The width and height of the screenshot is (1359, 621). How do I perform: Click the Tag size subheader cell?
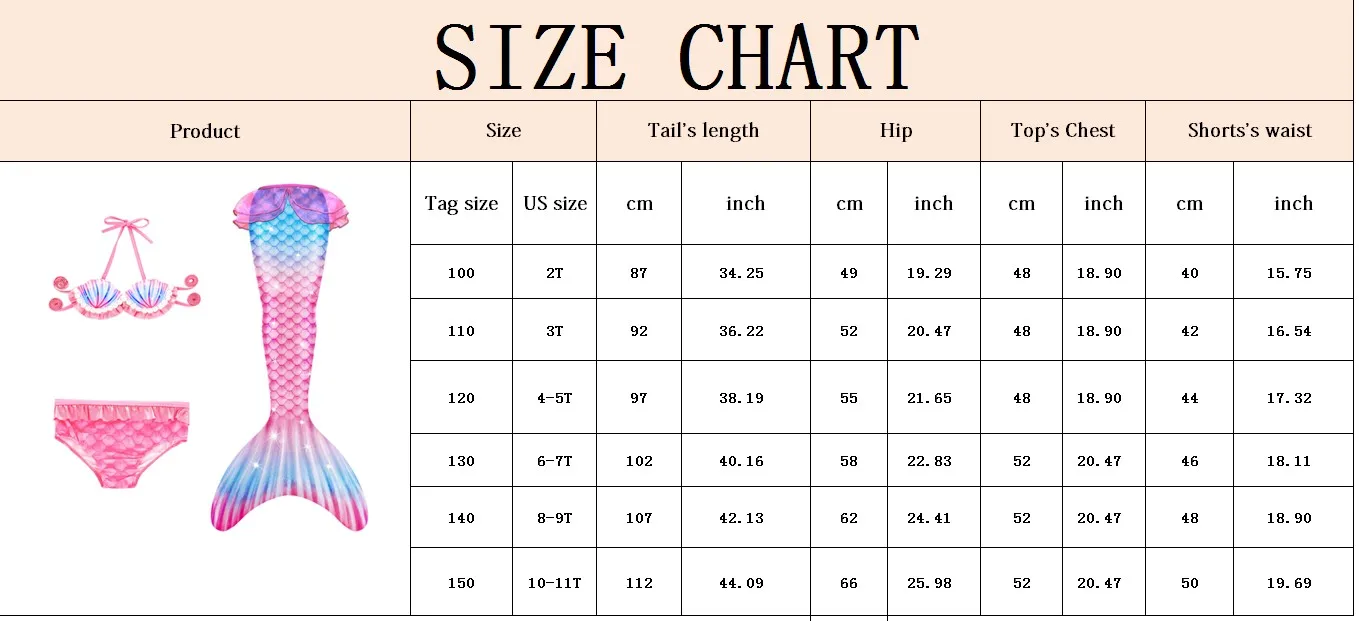[461, 203]
